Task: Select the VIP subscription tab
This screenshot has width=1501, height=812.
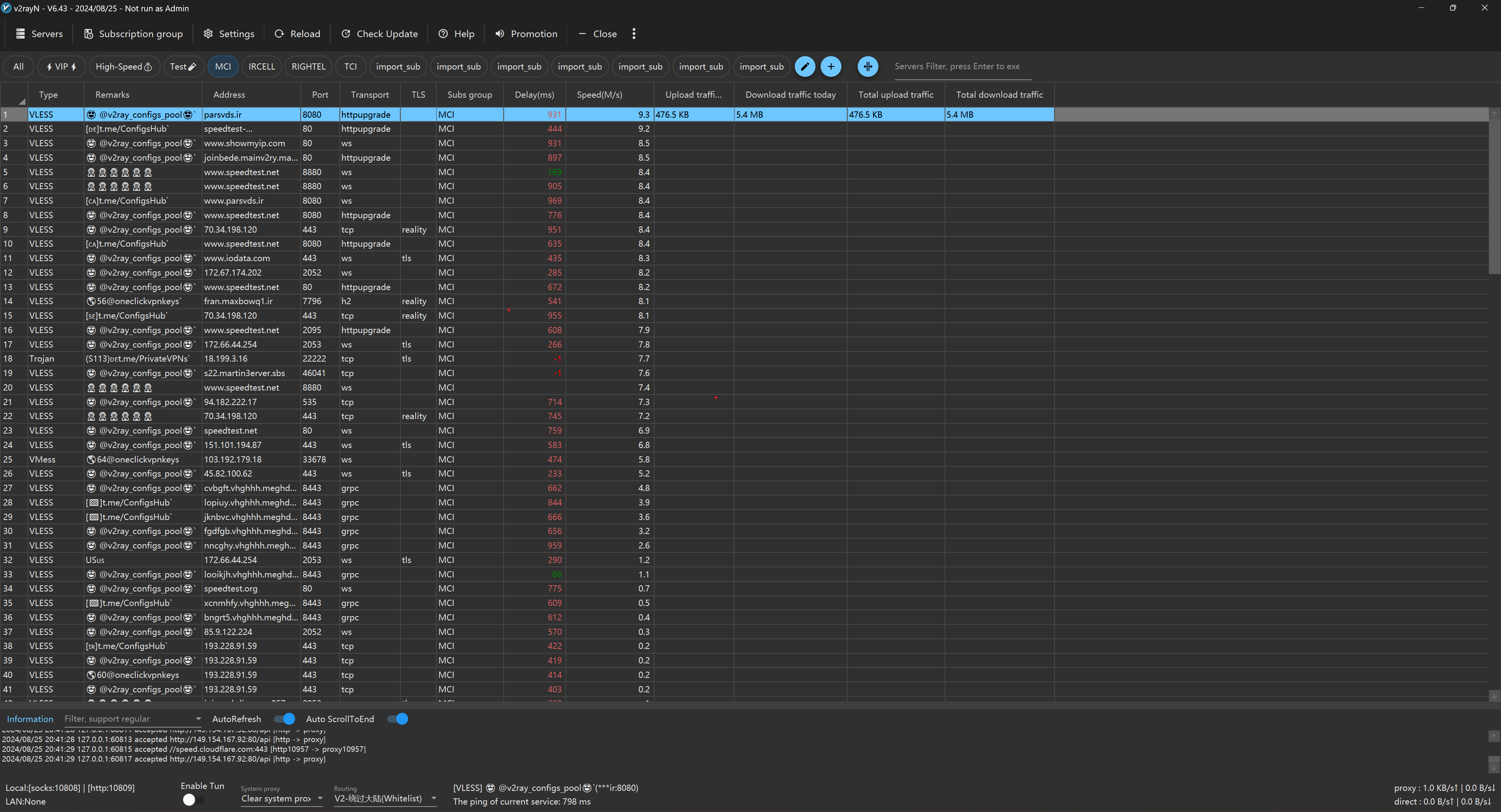Action: (61, 66)
